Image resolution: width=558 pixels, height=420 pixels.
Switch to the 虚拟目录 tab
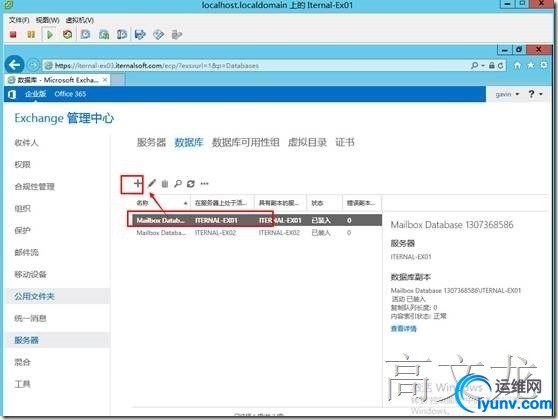pos(307,142)
